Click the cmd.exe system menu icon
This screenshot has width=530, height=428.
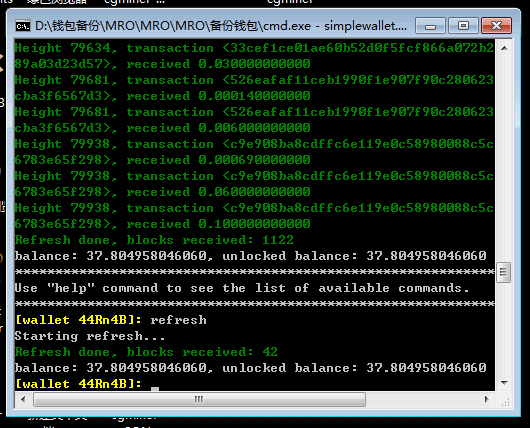[23, 26]
